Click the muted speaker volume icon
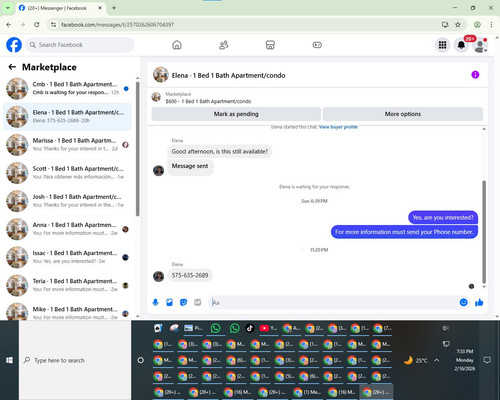This screenshot has height=400, width=500. coord(446,328)
